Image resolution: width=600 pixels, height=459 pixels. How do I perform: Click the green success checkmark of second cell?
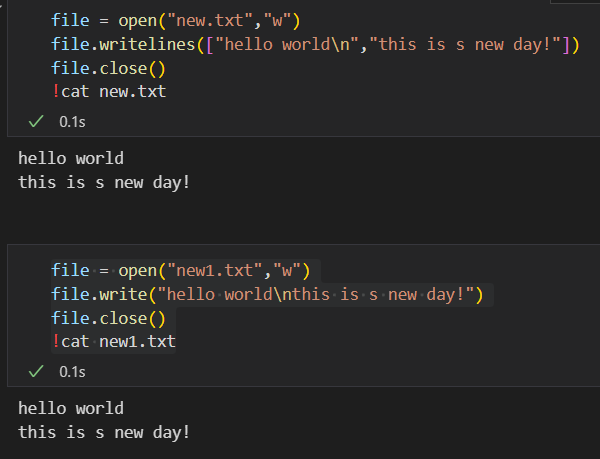tap(36, 371)
